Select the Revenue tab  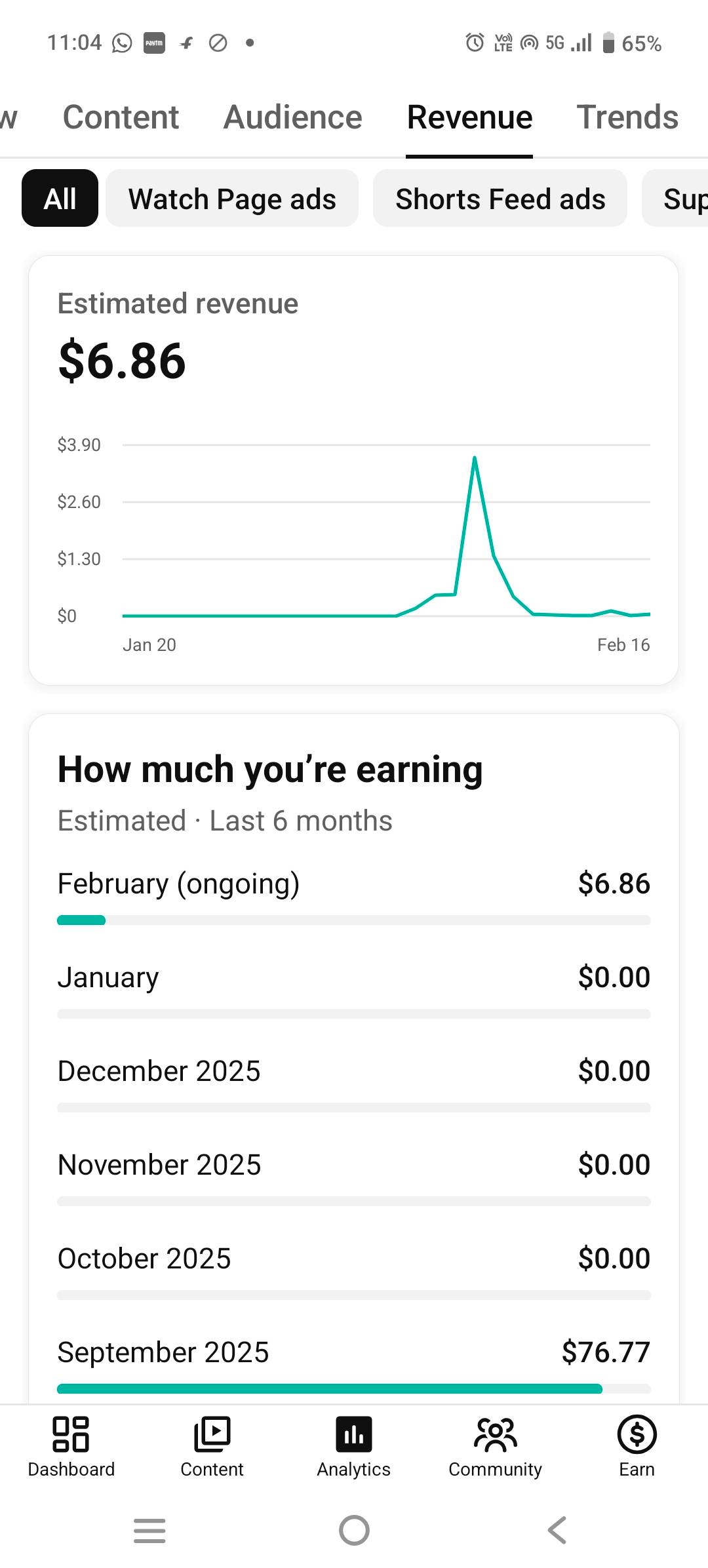click(x=469, y=118)
